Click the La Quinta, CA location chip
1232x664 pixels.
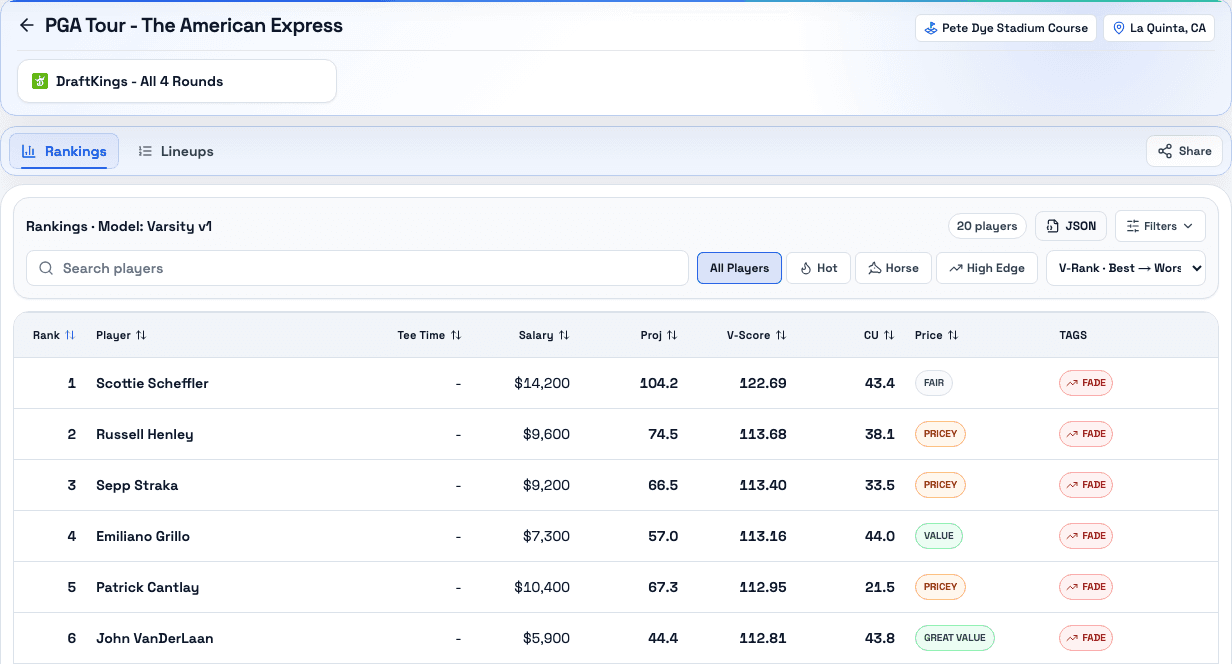[x=1159, y=28]
